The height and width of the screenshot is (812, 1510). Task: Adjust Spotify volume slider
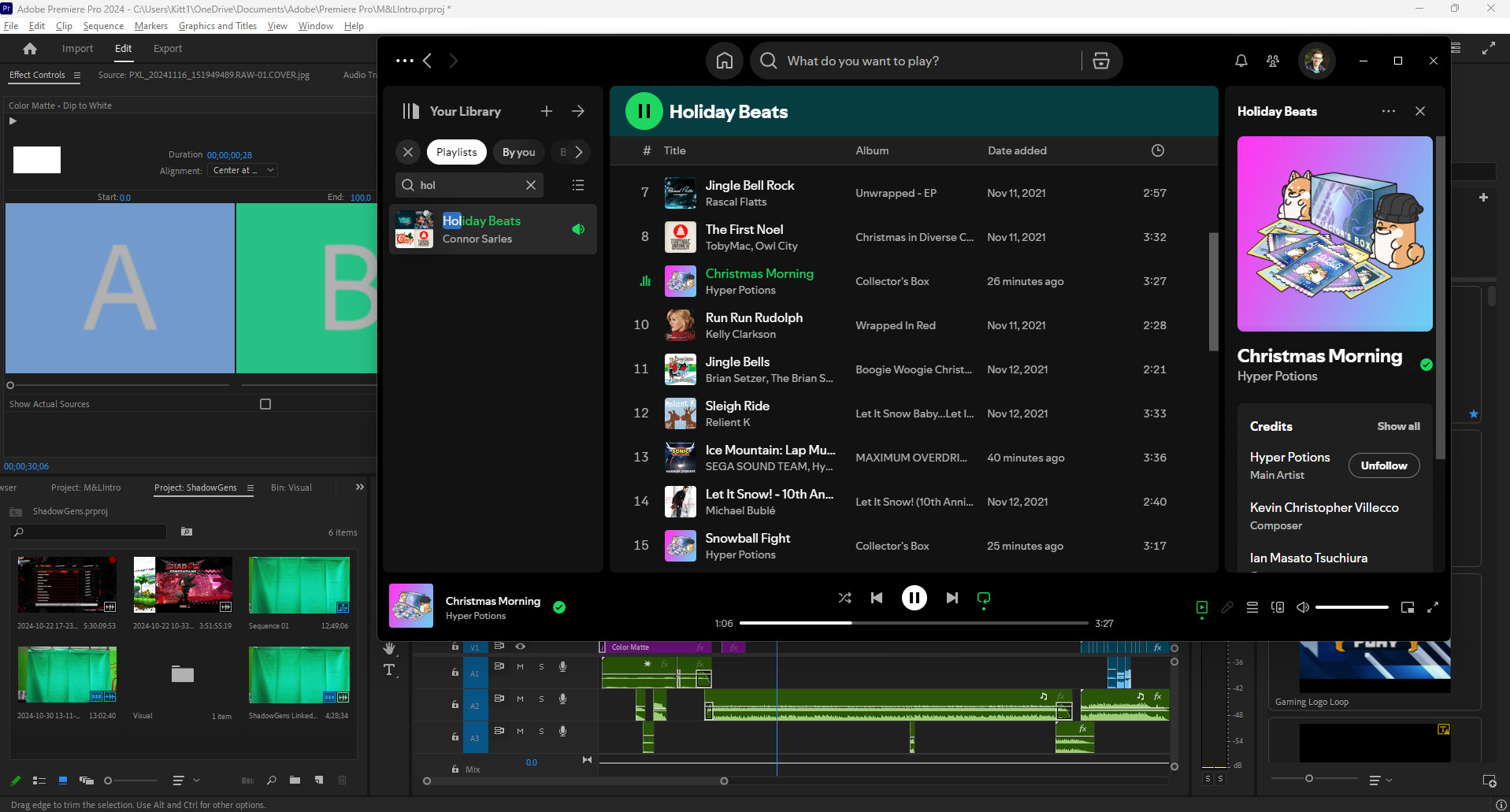click(x=1352, y=607)
